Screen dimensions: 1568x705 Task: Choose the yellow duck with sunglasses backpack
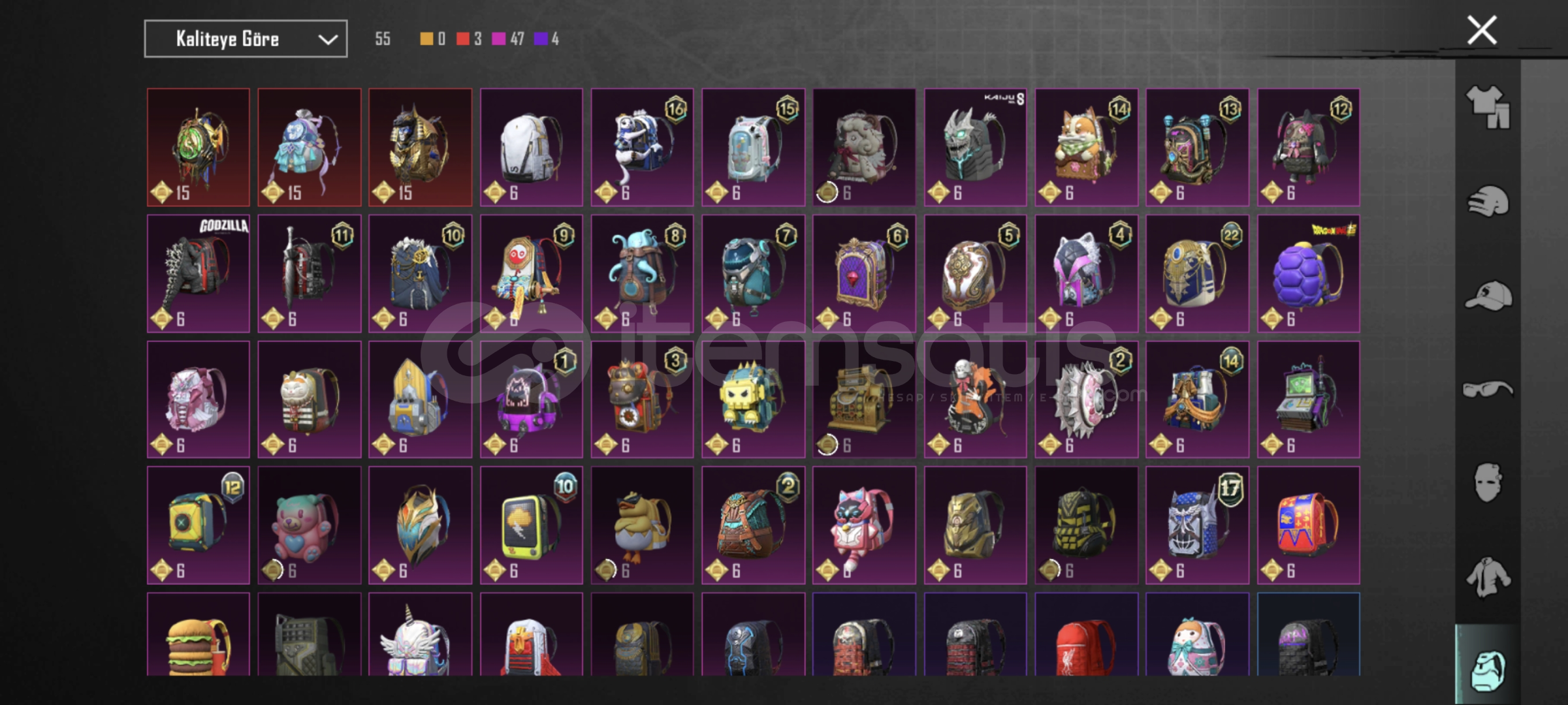click(642, 525)
